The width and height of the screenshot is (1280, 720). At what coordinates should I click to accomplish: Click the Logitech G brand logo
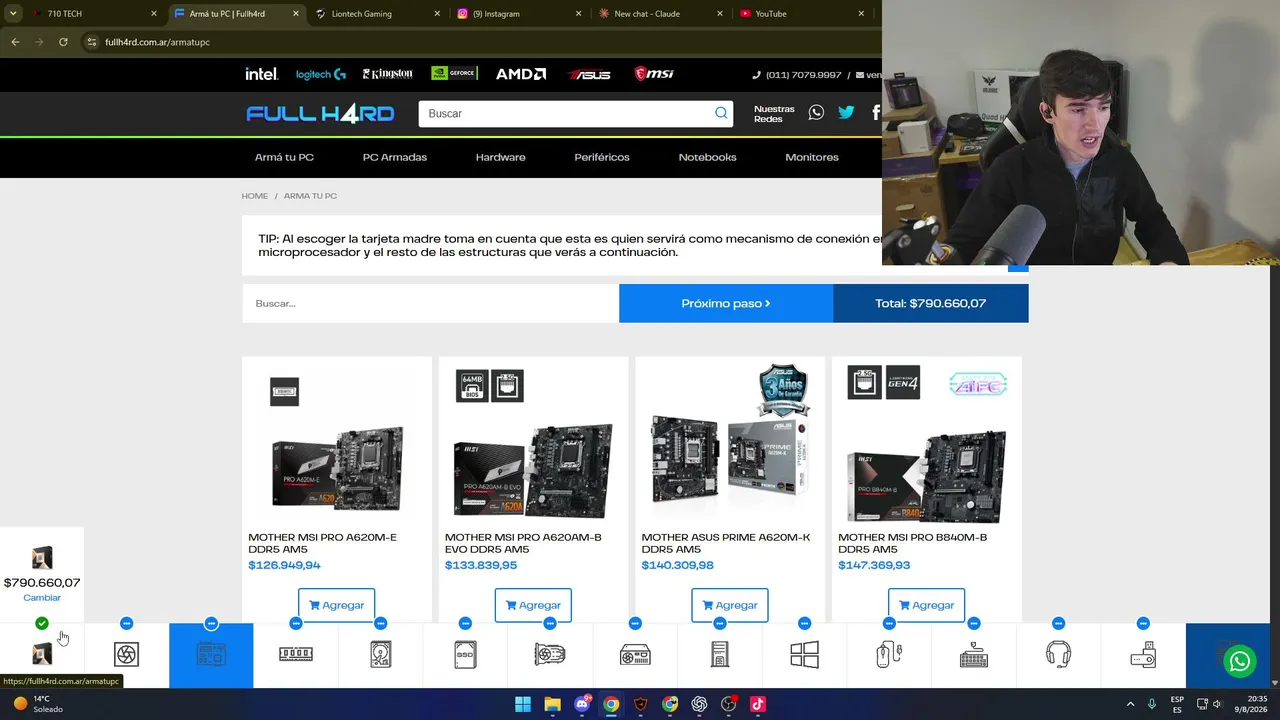pos(321,74)
